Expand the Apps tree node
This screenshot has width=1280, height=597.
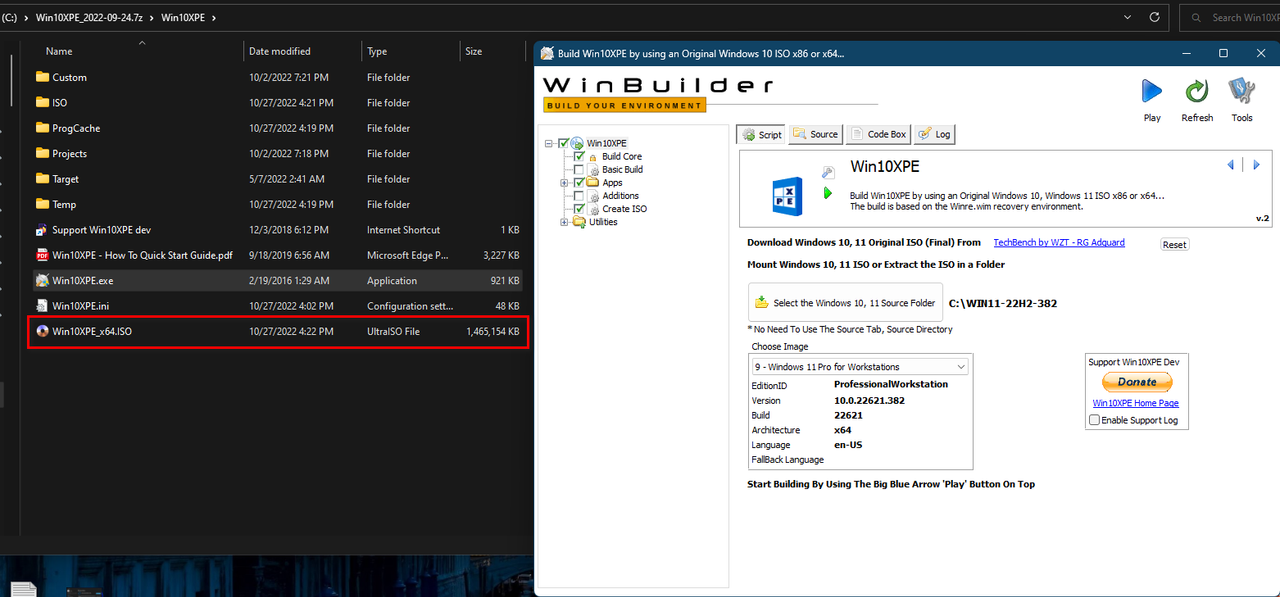[565, 182]
